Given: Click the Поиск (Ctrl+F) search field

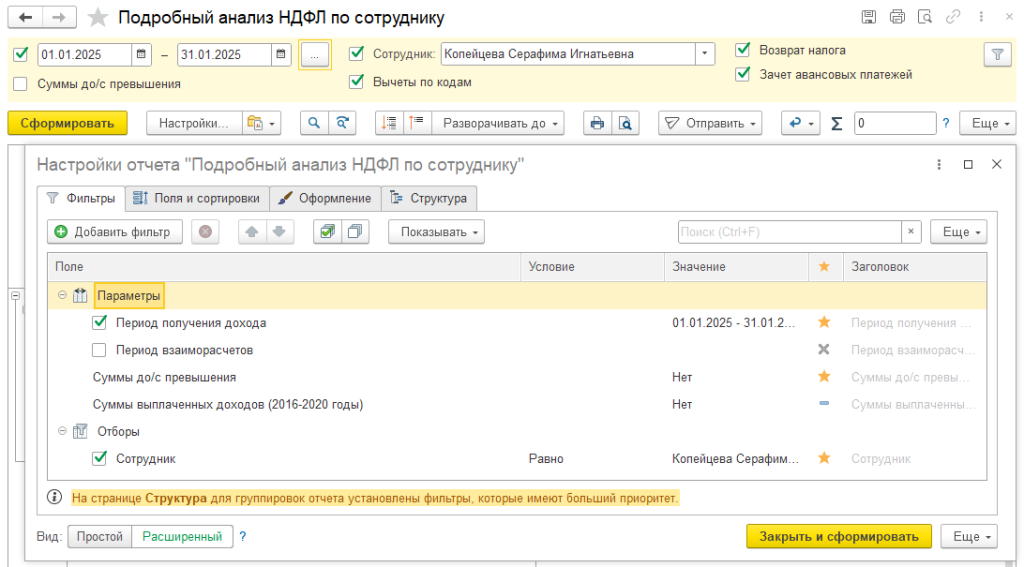Looking at the screenshot, I should [789, 232].
